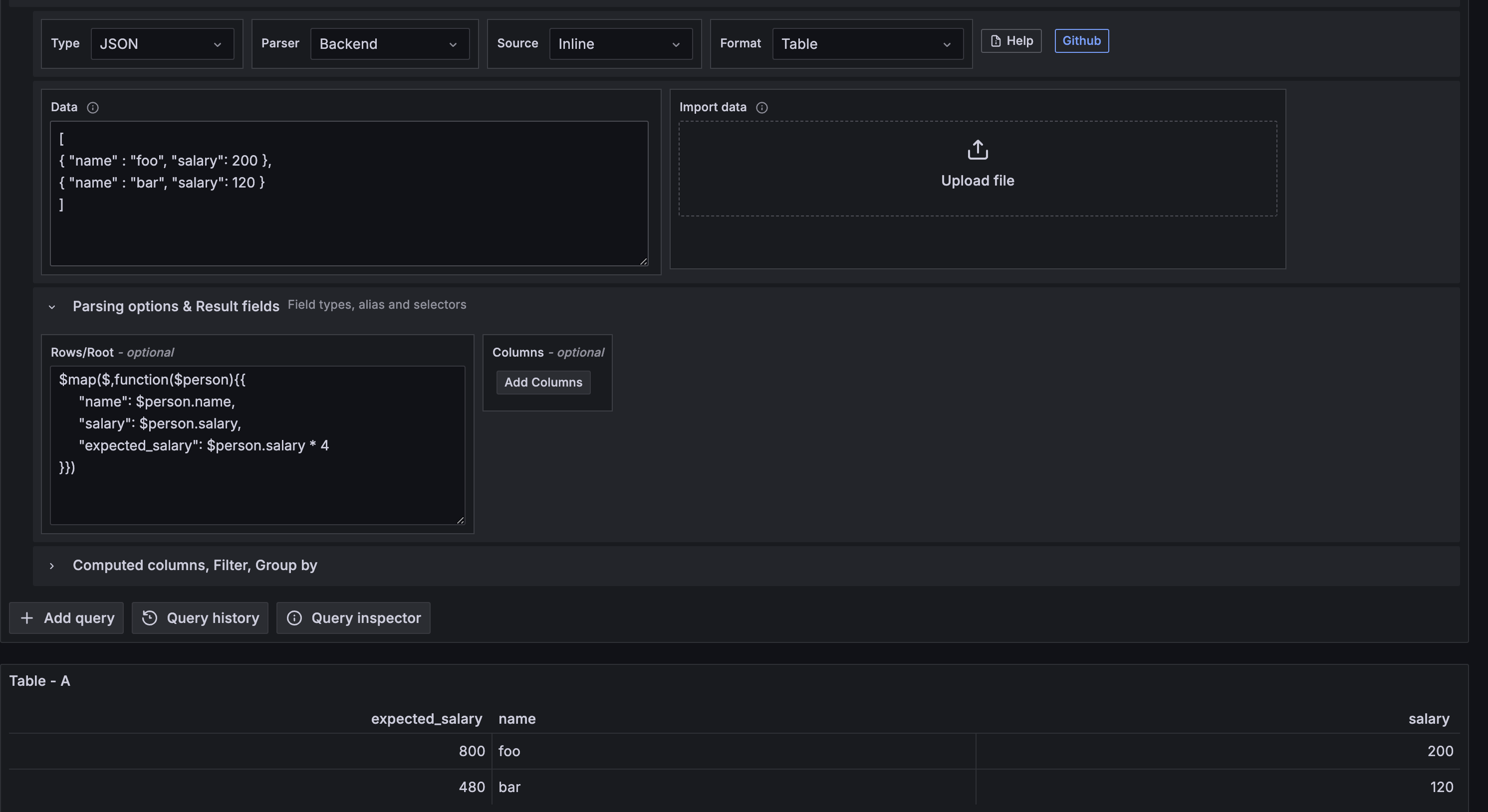Click the salary column header
Screen dimensions: 1488x812
(1428, 718)
